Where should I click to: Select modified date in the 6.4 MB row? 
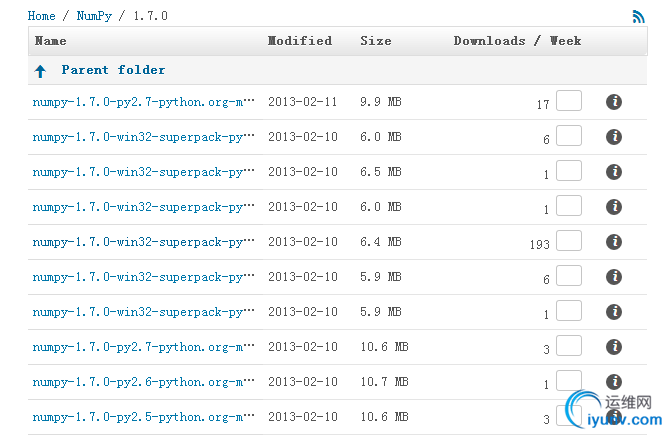click(x=302, y=242)
